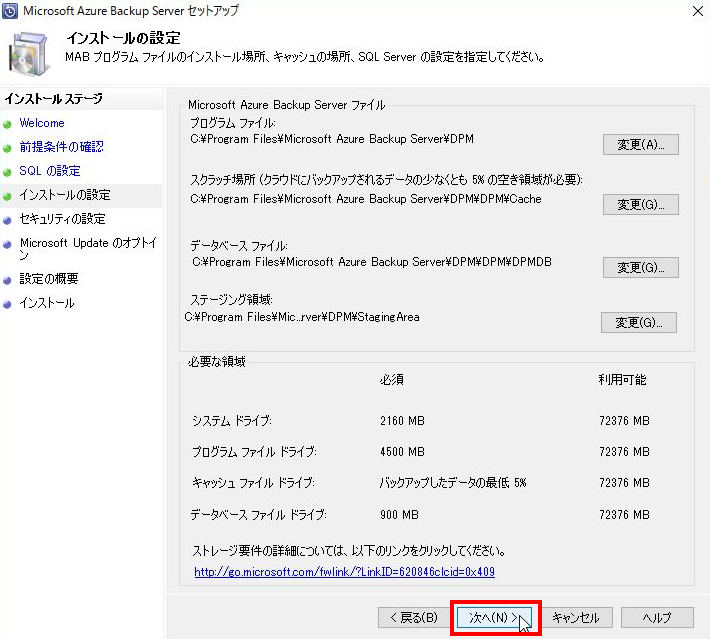Viewport: 710px width, 639px height.
Task: Click blue bullet next to Microsoft Update
Action: click(x=7, y=245)
